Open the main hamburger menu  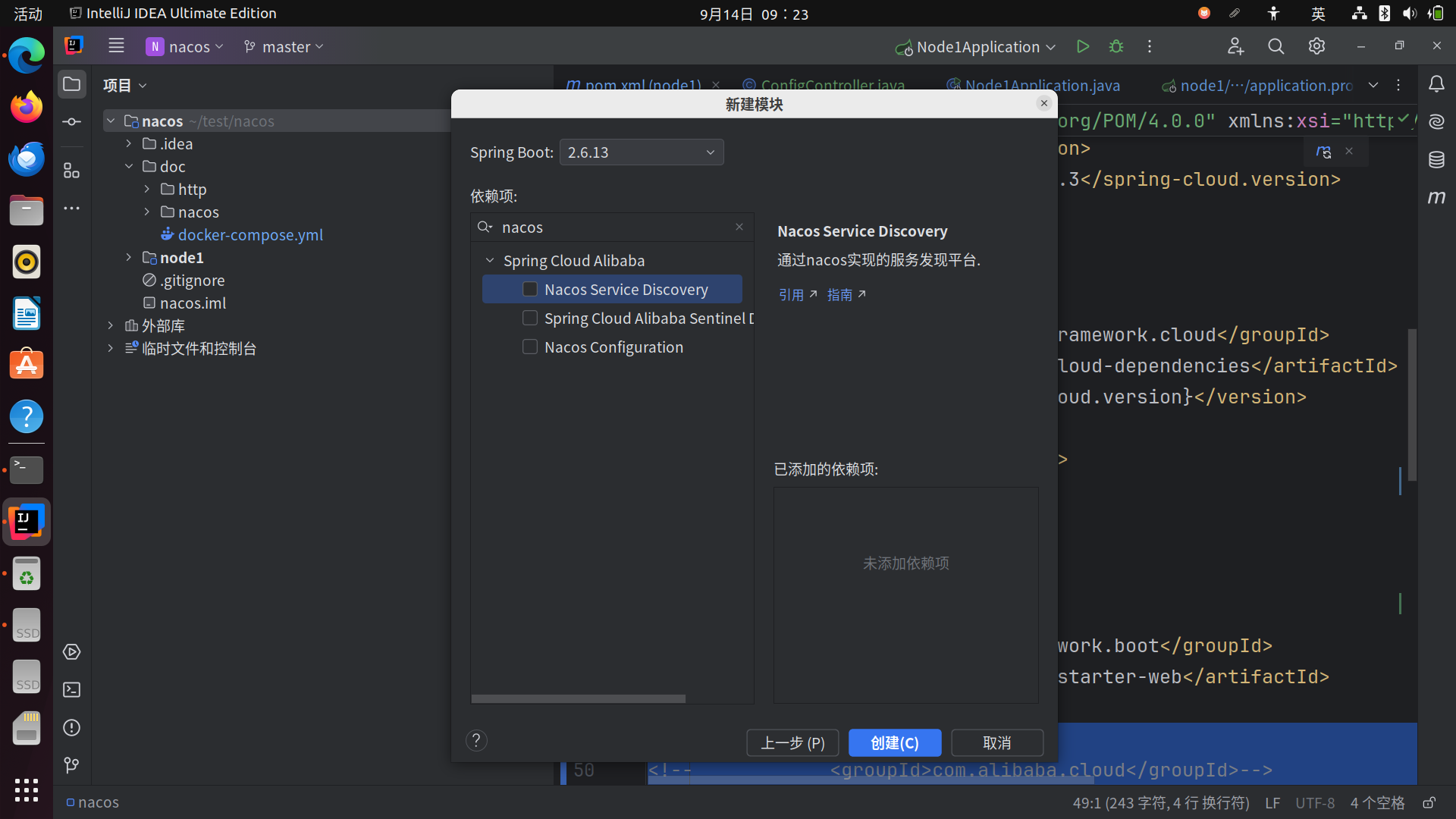(x=116, y=46)
